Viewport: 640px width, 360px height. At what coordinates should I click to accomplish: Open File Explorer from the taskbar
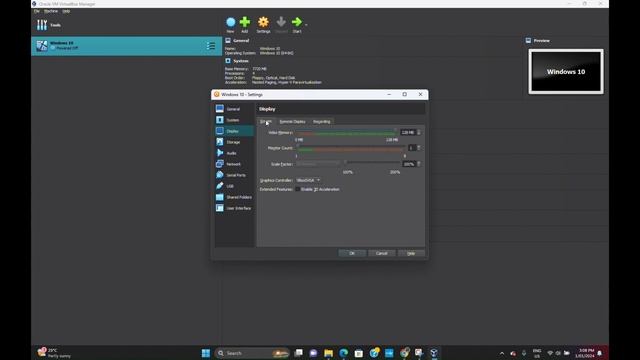pos(329,353)
